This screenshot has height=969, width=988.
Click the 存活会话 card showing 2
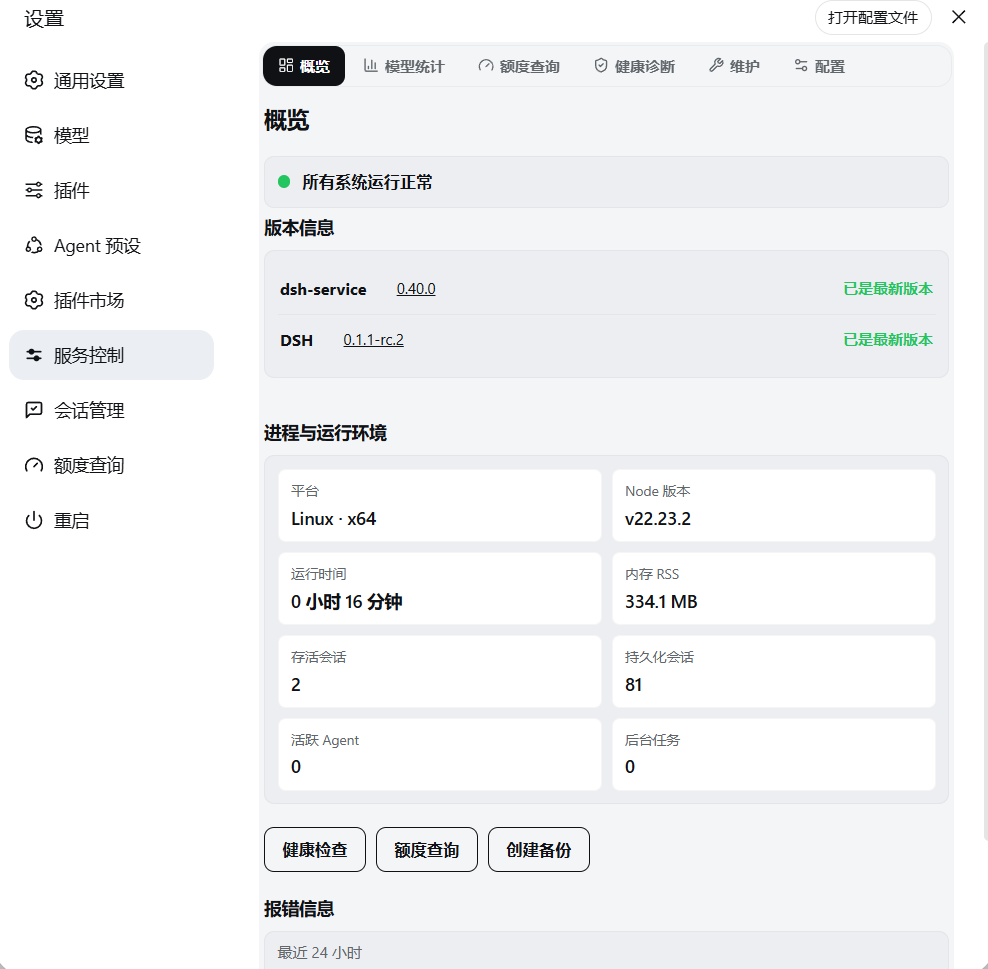[440, 671]
